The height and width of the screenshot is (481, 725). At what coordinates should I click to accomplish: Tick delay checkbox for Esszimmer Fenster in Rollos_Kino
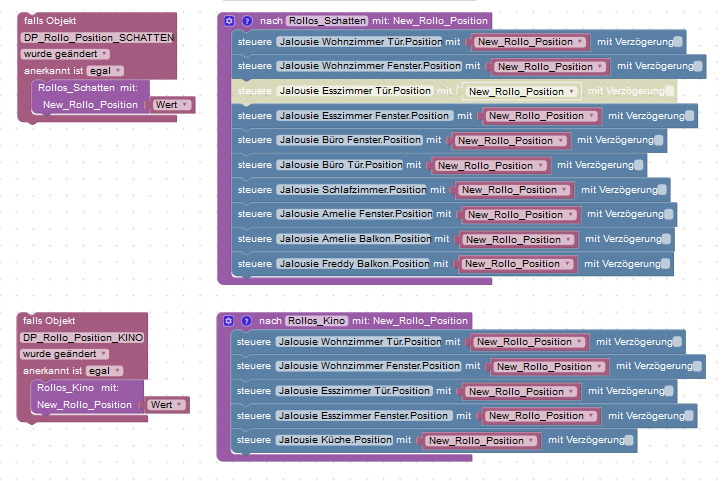point(689,416)
